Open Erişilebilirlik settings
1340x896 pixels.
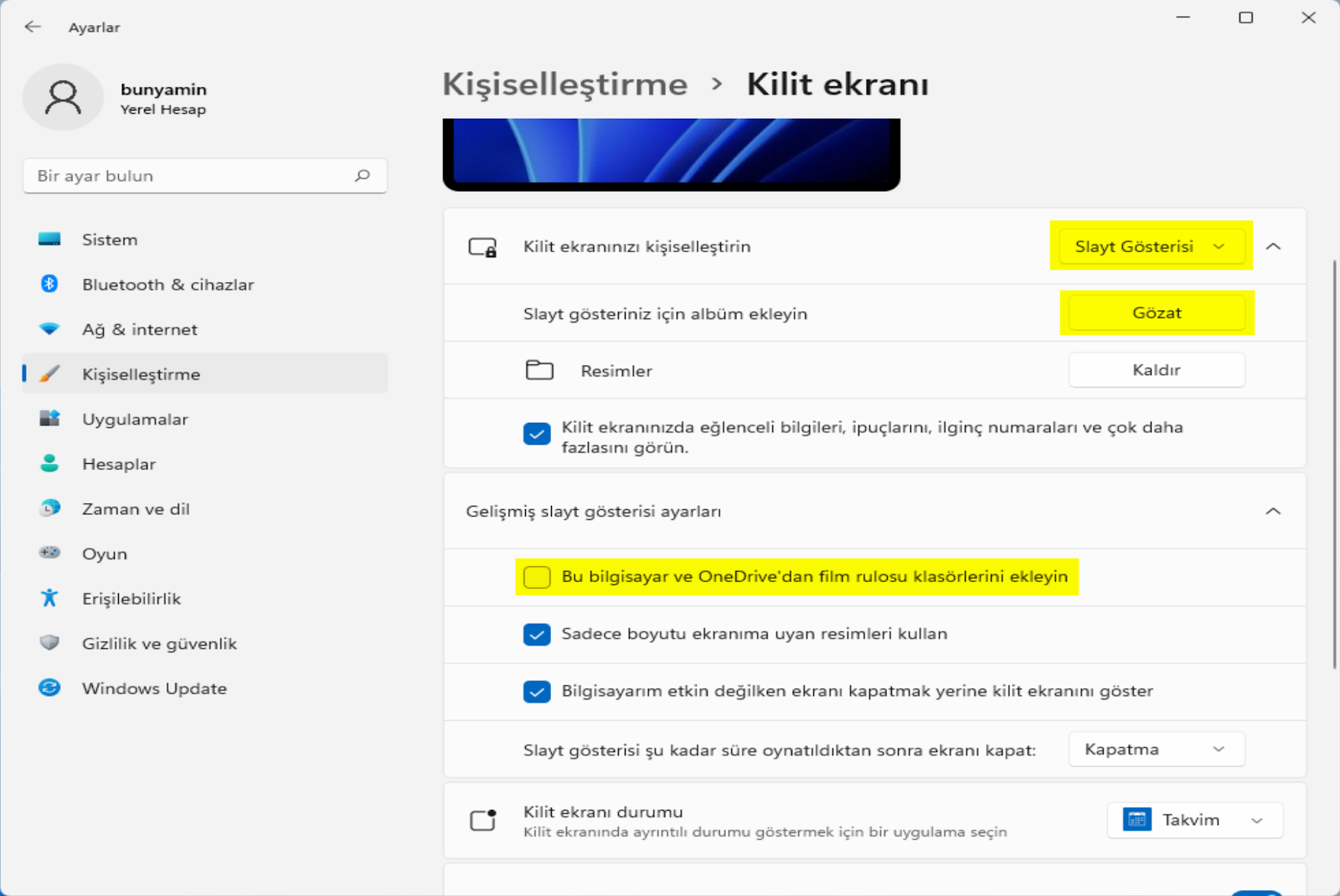click(204, 598)
